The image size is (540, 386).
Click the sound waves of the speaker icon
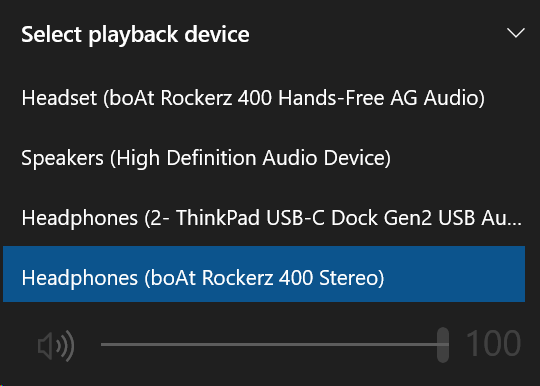[66, 346]
